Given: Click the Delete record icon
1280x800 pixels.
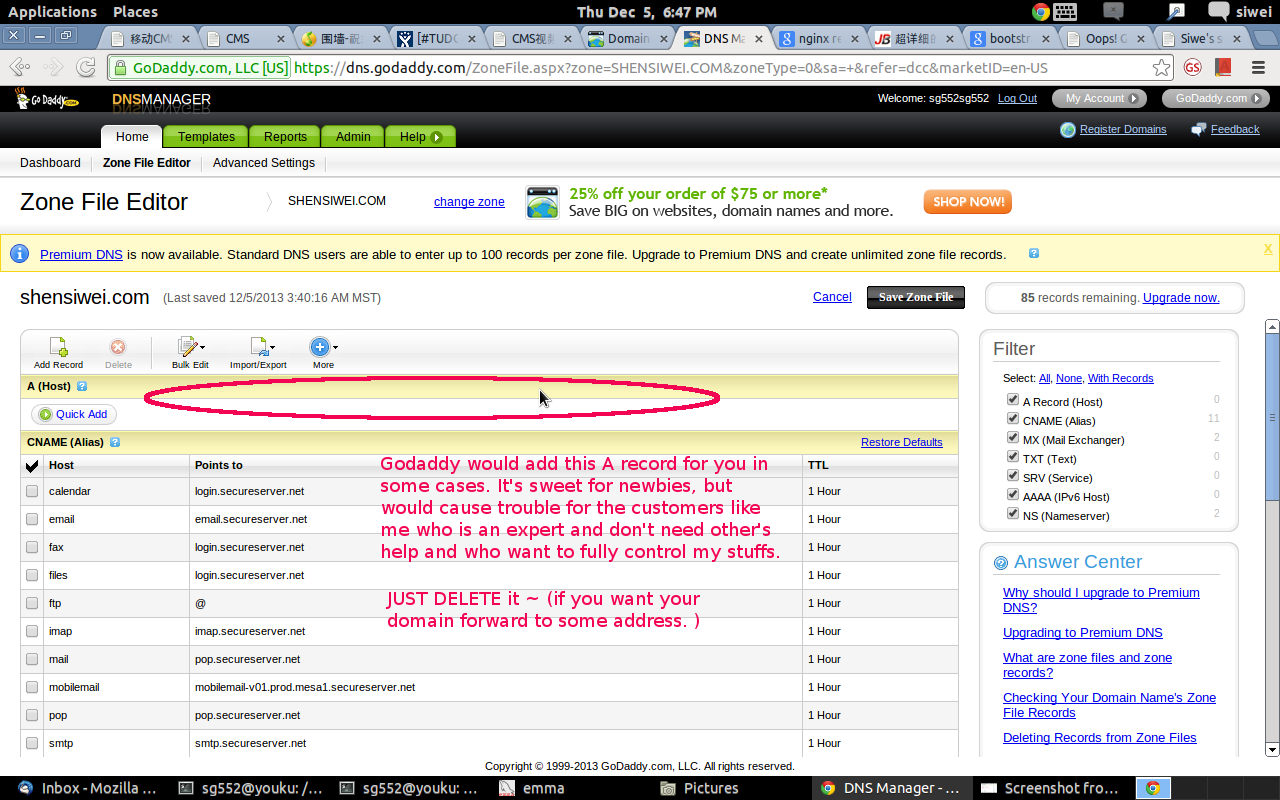Looking at the screenshot, I should point(118,345).
